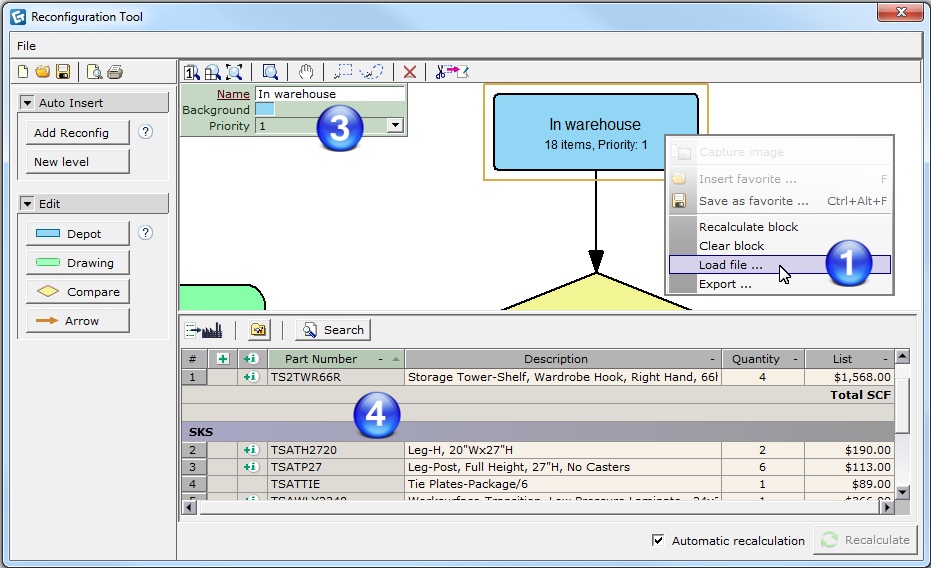
Task: Save using the floppy disk icon
Action: coord(62,72)
